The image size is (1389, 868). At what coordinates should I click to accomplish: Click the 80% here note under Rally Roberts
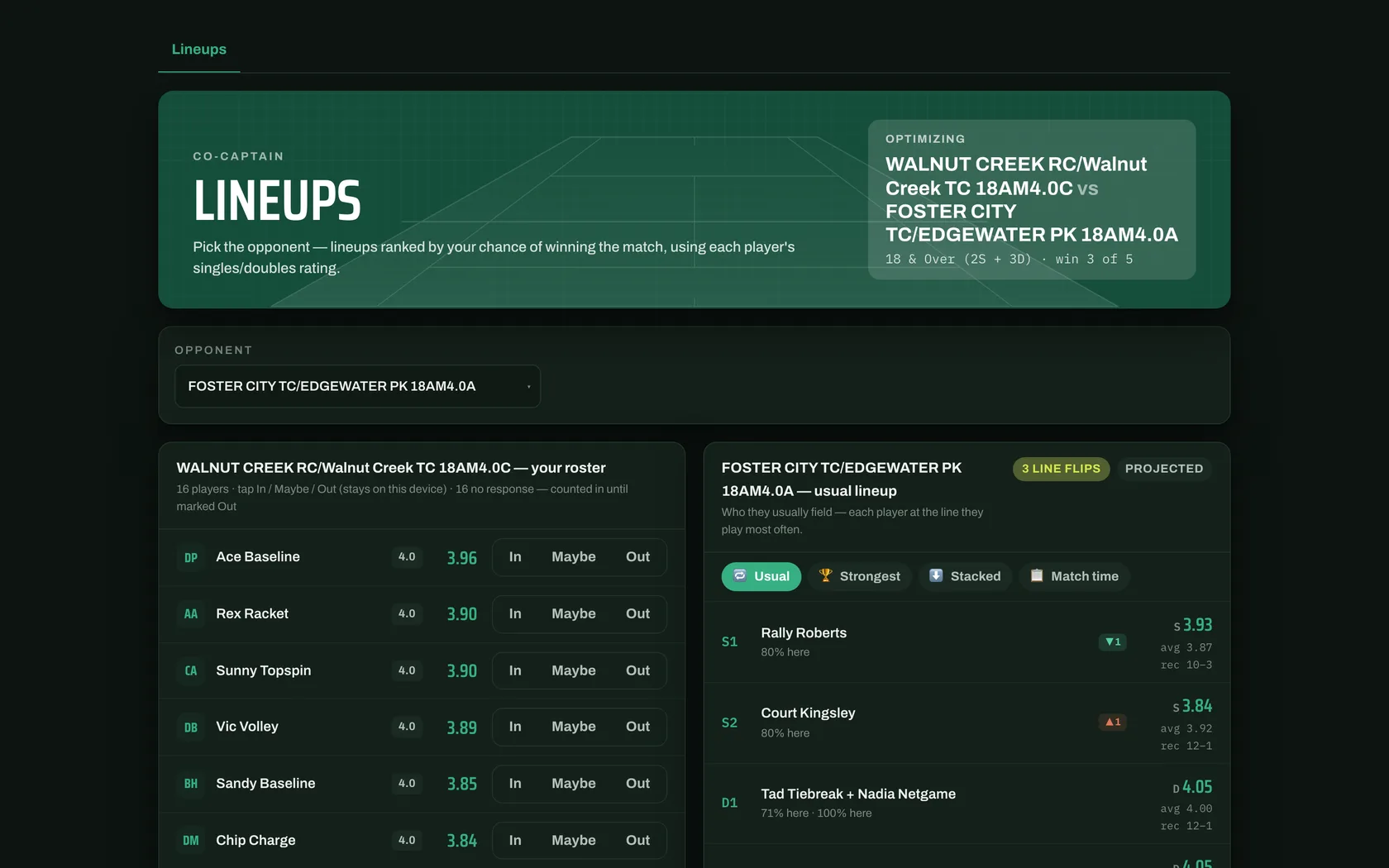pos(785,652)
